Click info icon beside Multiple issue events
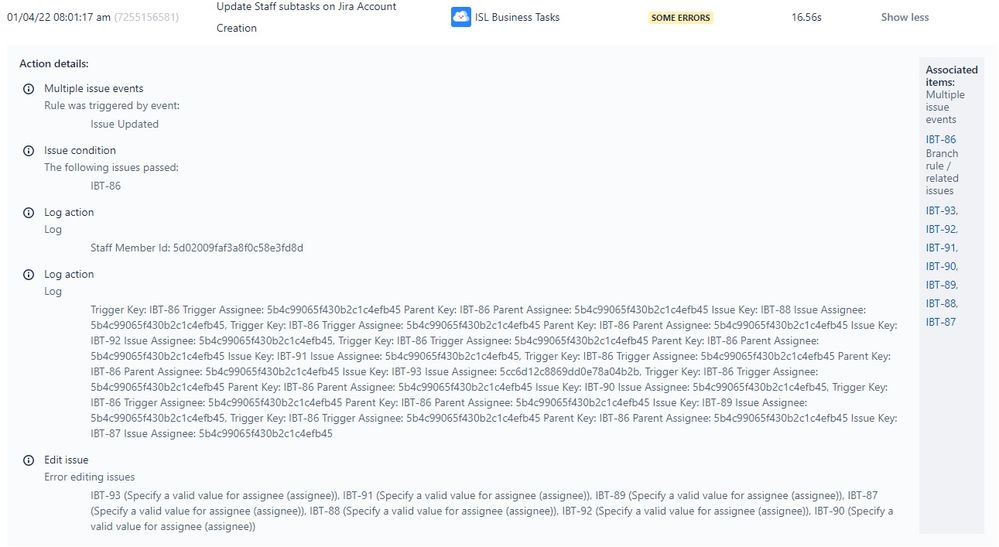Viewport: 999px width, 547px height. click(x=29, y=89)
